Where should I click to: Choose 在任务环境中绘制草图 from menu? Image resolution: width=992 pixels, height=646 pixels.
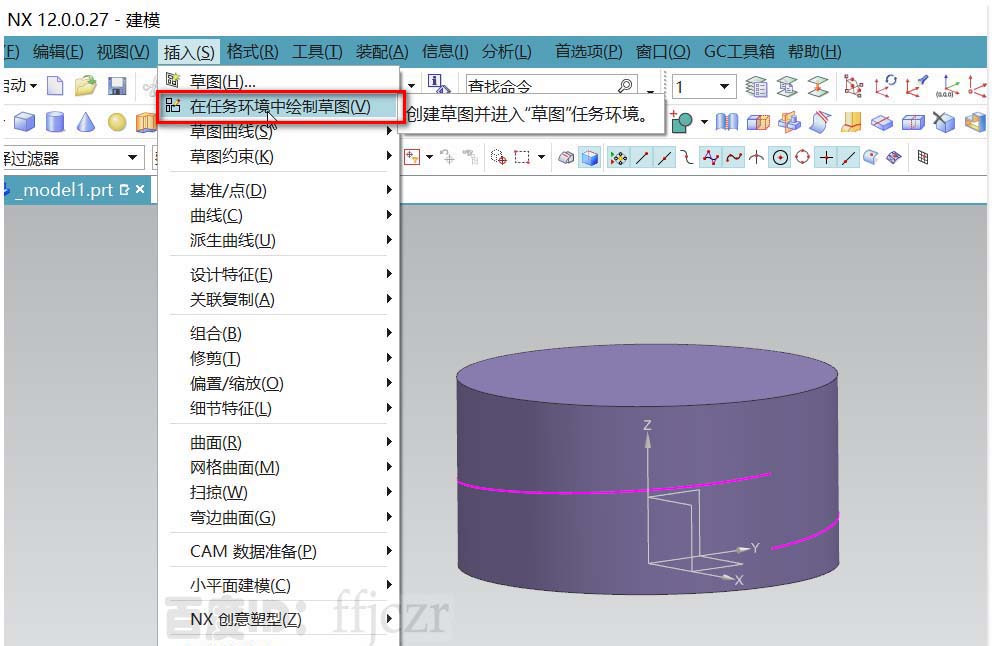click(x=280, y=106)
